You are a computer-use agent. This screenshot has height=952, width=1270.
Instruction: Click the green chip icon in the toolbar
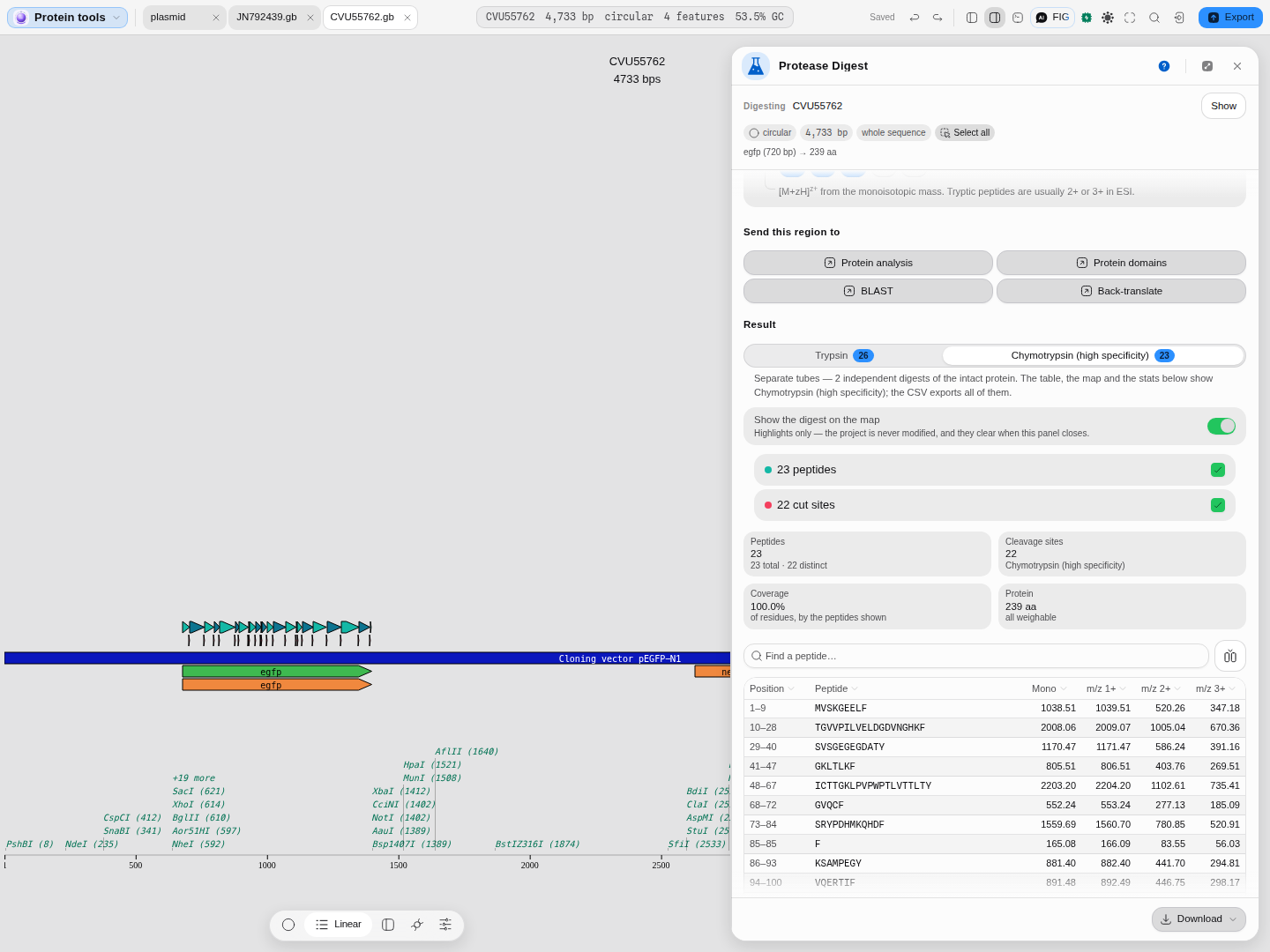1087,18
